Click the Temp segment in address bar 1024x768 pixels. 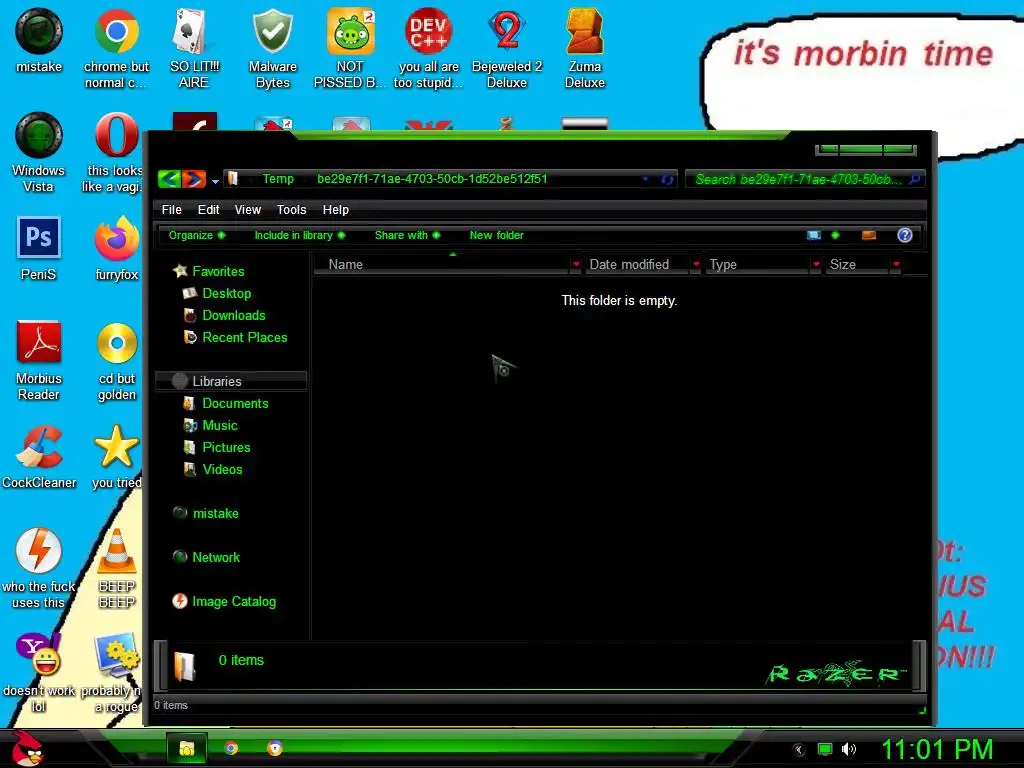coord(278,179)
